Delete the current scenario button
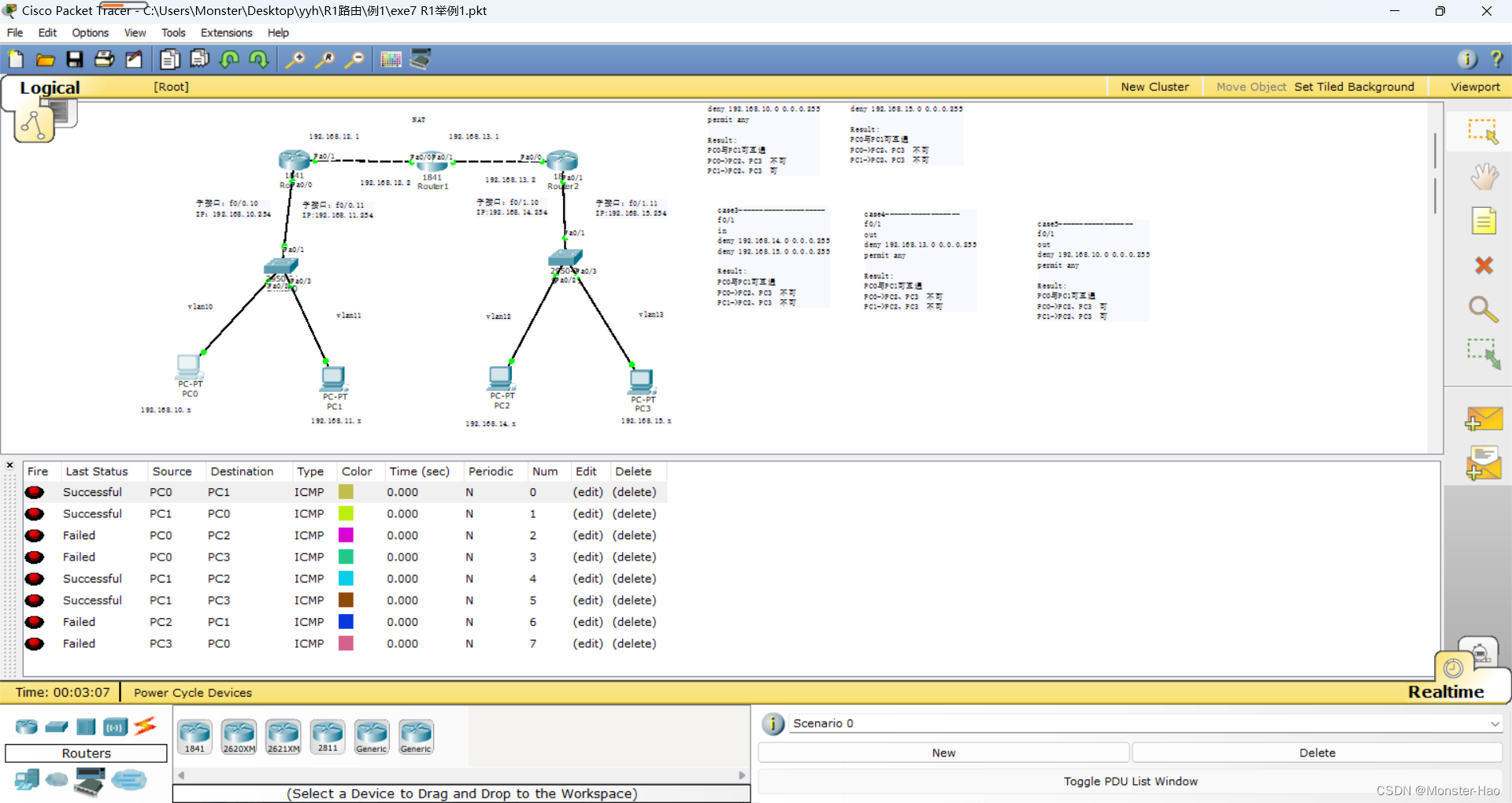Screen dimensions: 1512x803 click(1317, 753)
